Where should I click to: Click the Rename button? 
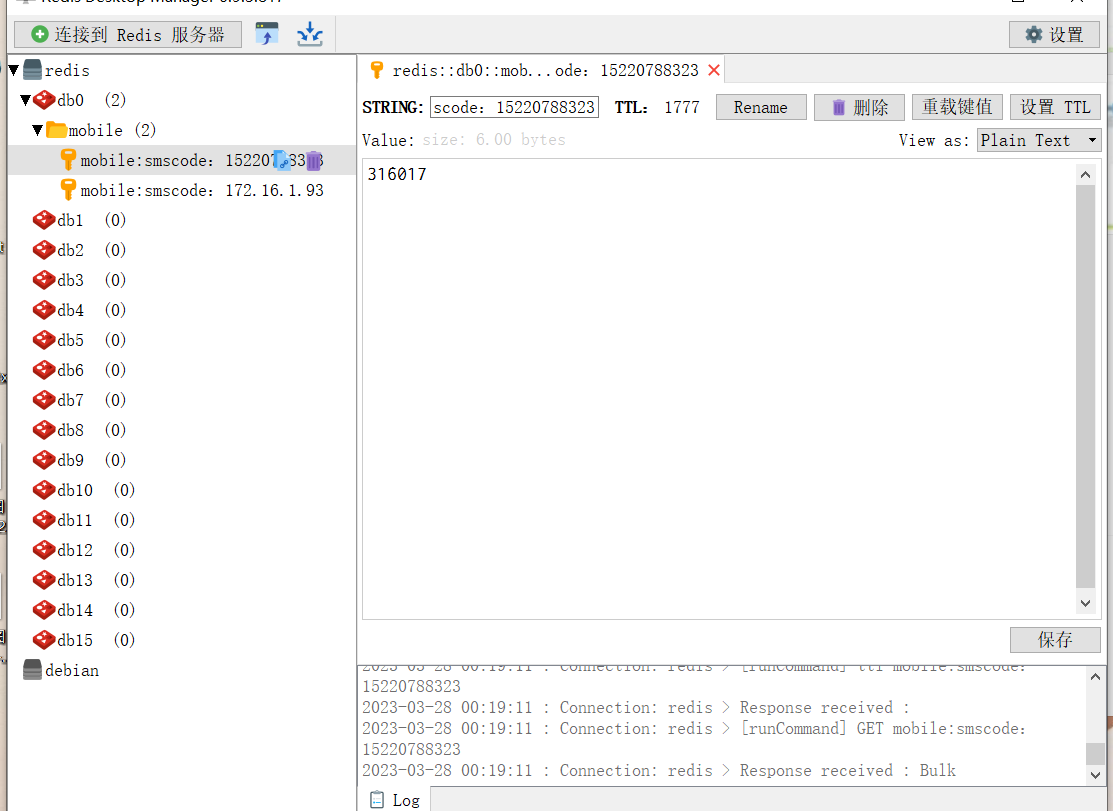(761, 107)
